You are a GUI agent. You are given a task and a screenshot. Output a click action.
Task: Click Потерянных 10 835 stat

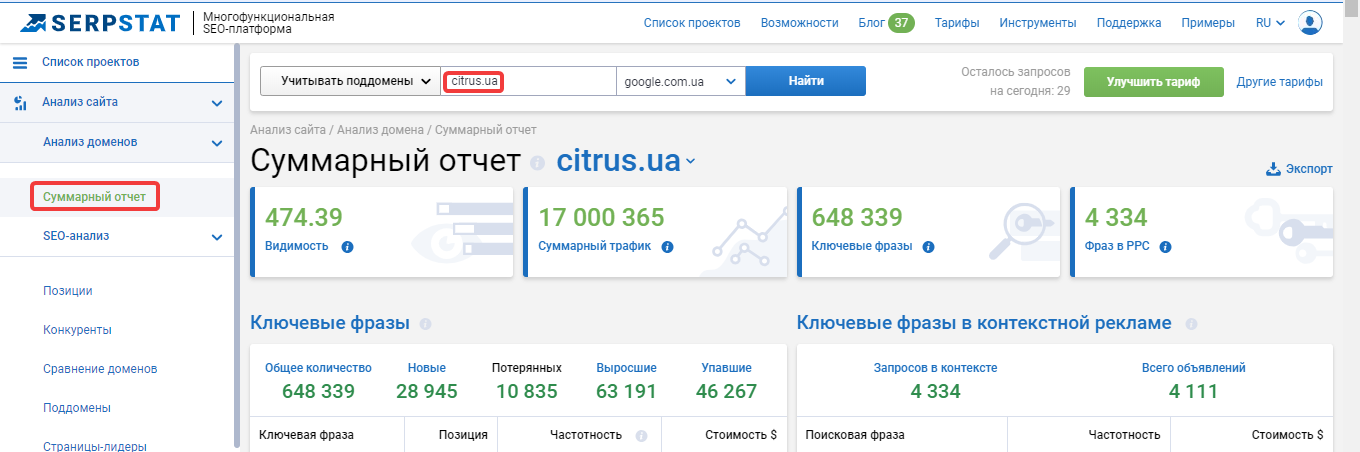click(527, 381)
